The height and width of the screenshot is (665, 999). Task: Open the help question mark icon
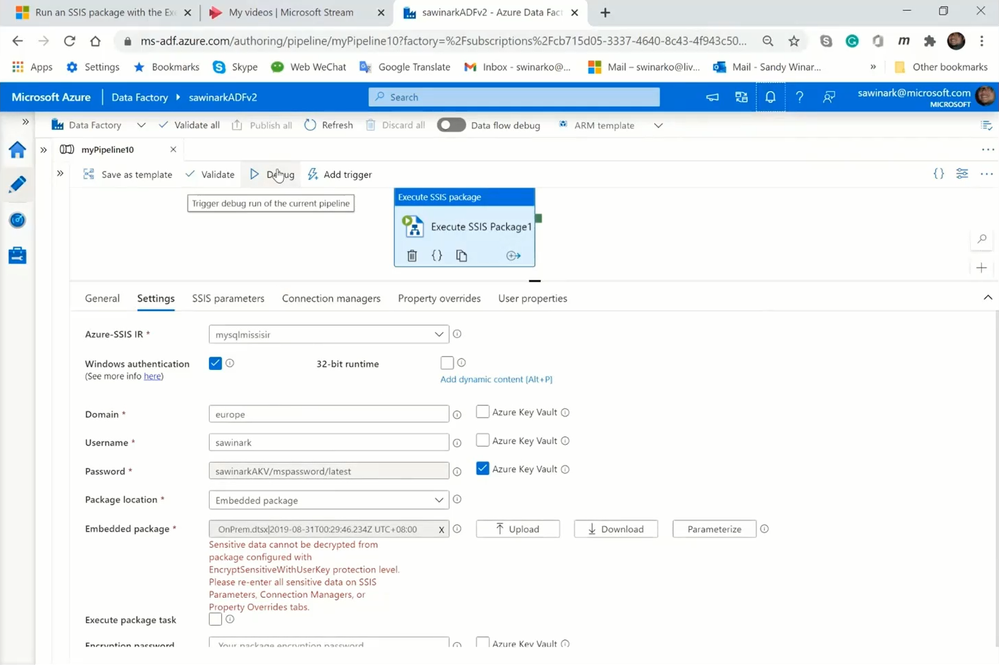coord(799,97)
